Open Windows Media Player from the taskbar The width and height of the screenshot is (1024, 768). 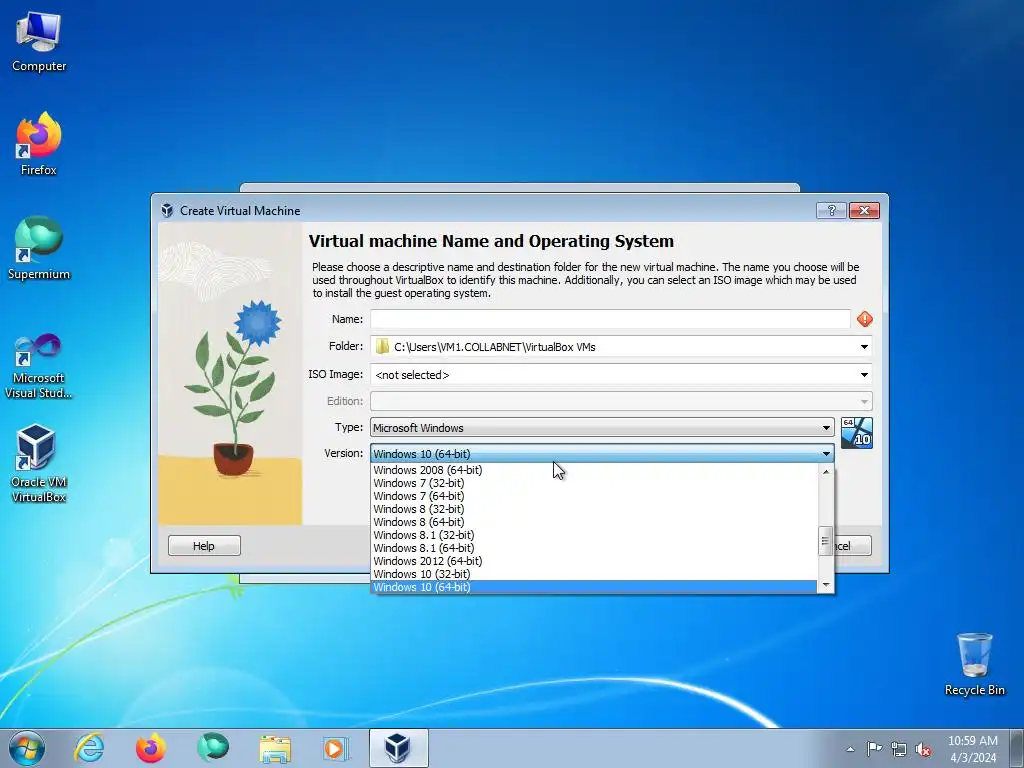pos(336,748)
